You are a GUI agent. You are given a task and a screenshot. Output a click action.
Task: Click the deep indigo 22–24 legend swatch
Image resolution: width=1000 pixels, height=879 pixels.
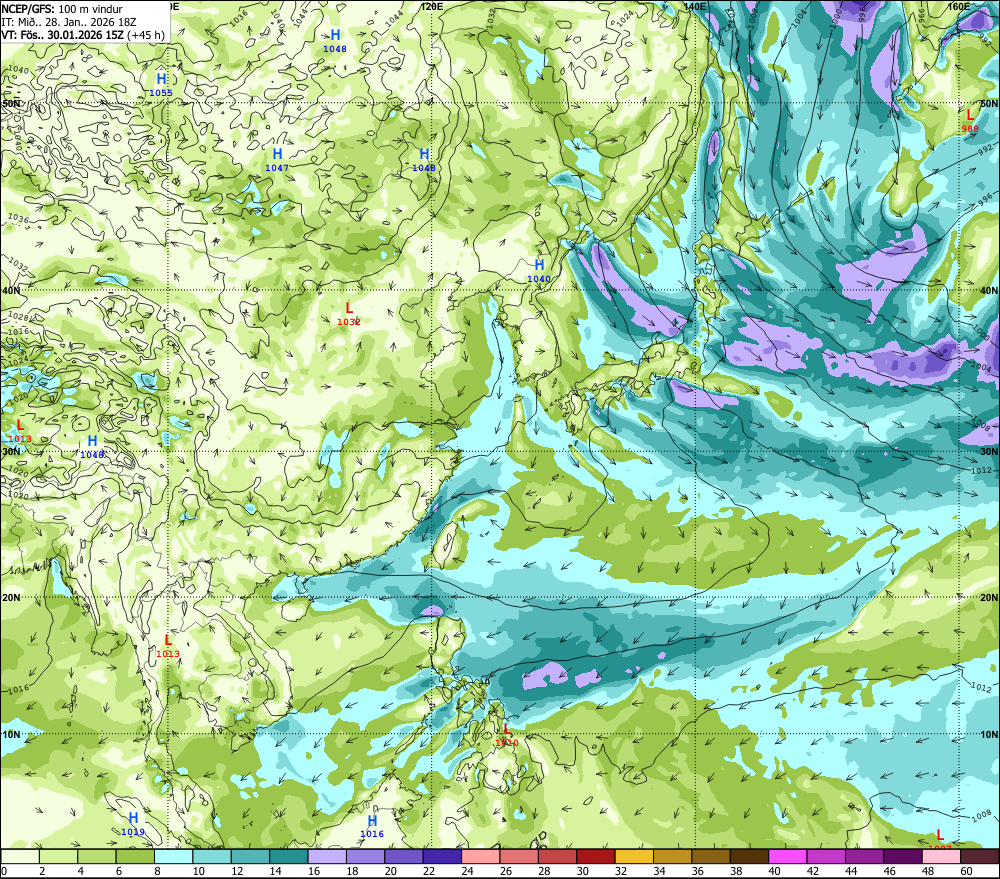[443, 856]
